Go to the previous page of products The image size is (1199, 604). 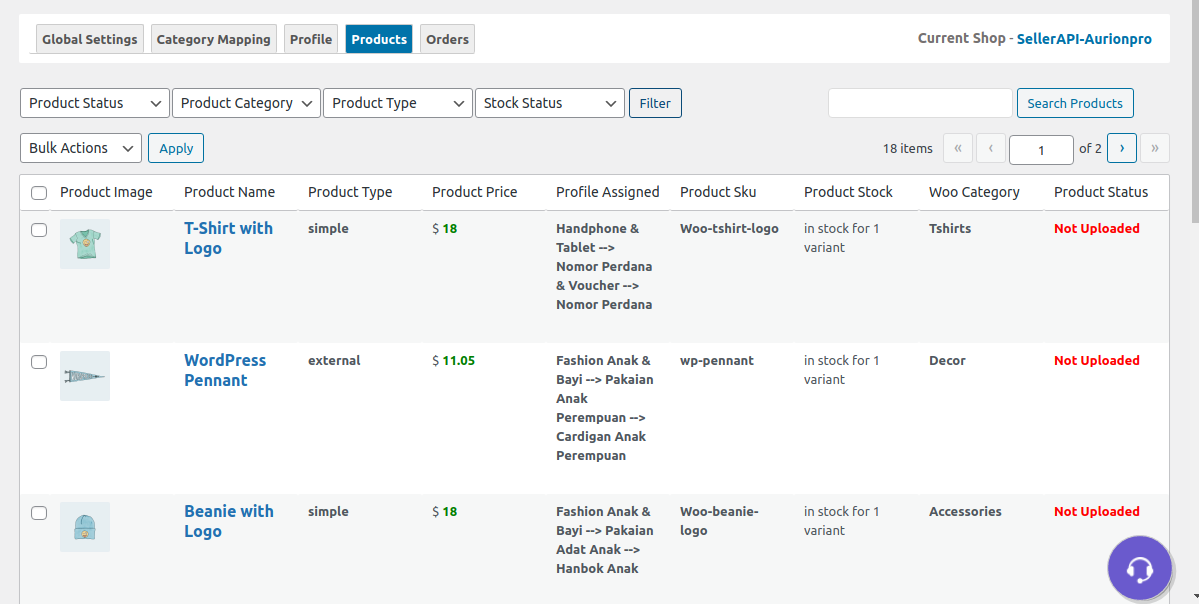(x=990, y=148)
